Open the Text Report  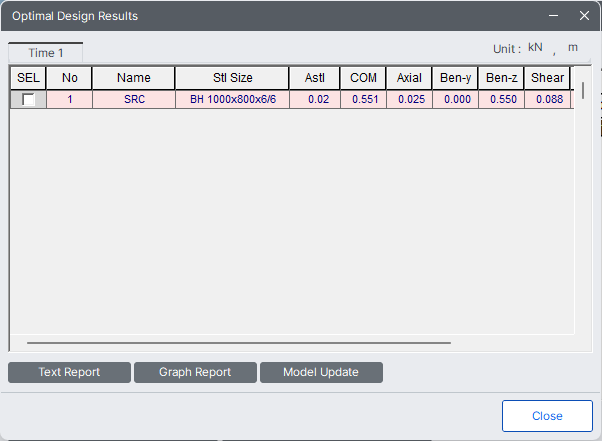click(x=69, y=372)
